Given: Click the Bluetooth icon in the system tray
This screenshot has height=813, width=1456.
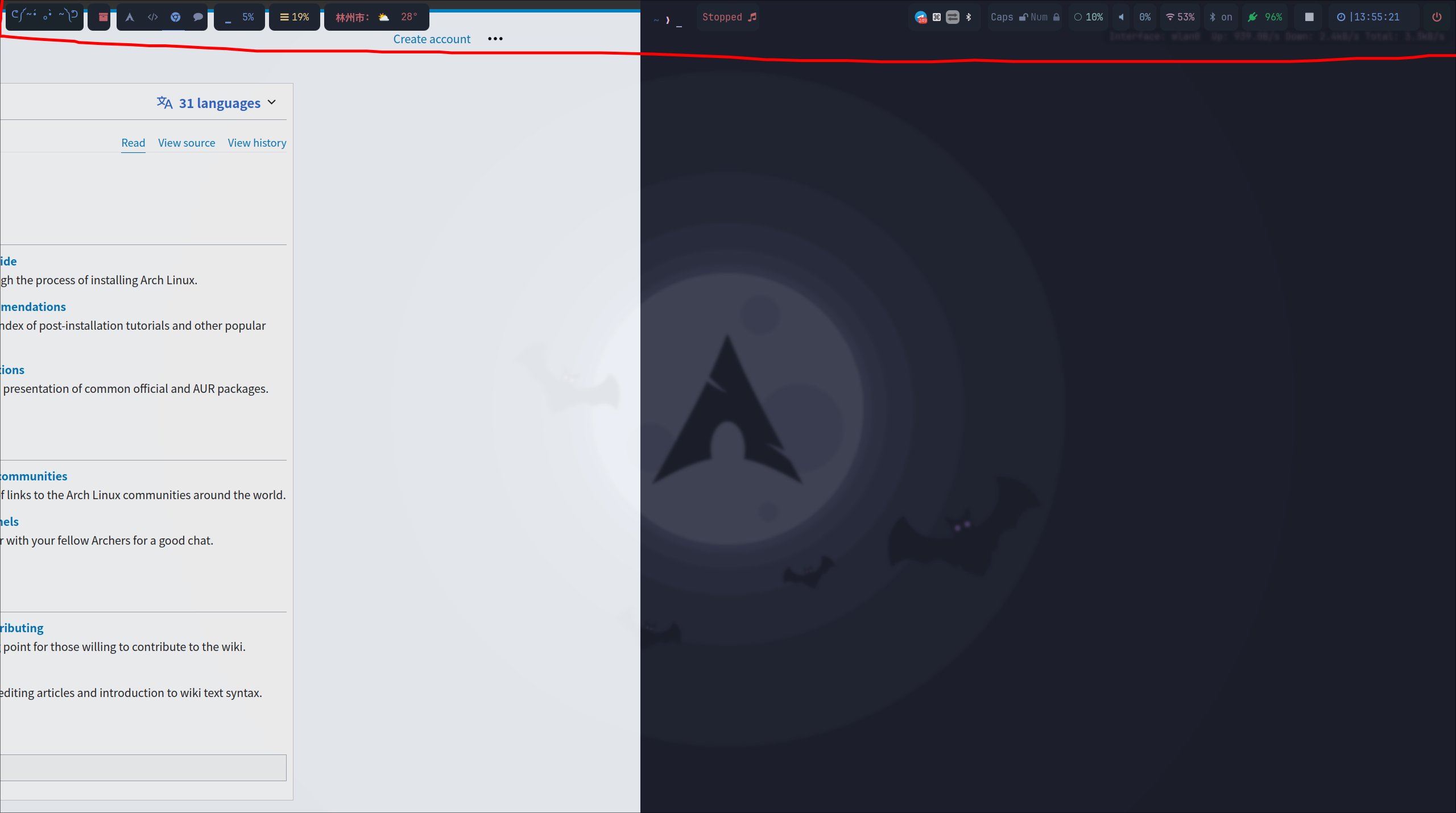Looking at the screenshot, I should 969,17.
